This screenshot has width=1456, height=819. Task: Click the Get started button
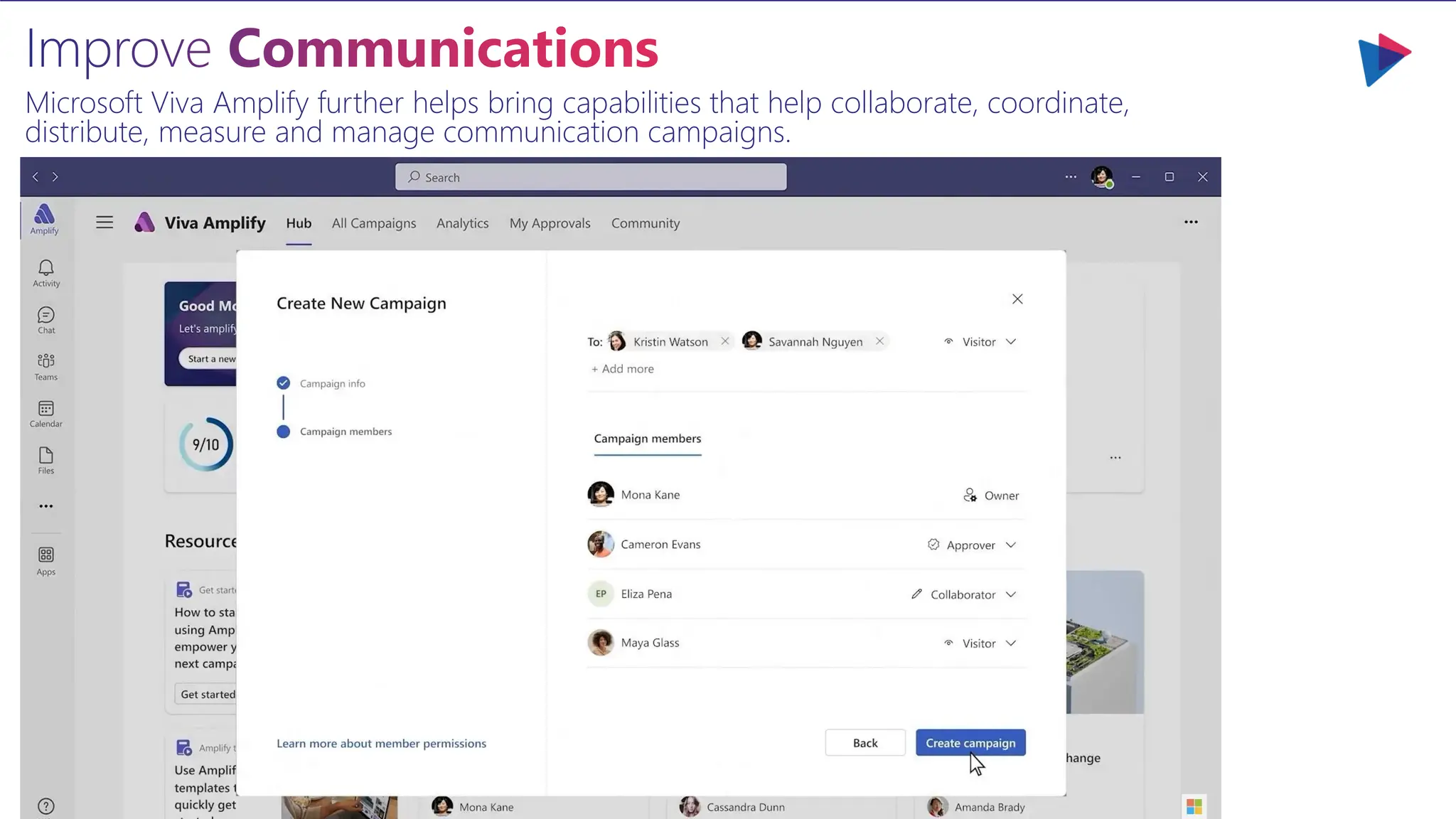pos(205,694)
